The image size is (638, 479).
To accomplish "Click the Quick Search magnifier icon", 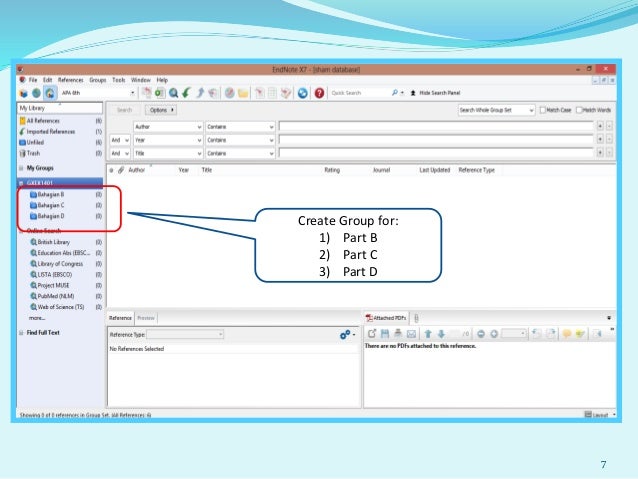I will pos(395,93).
